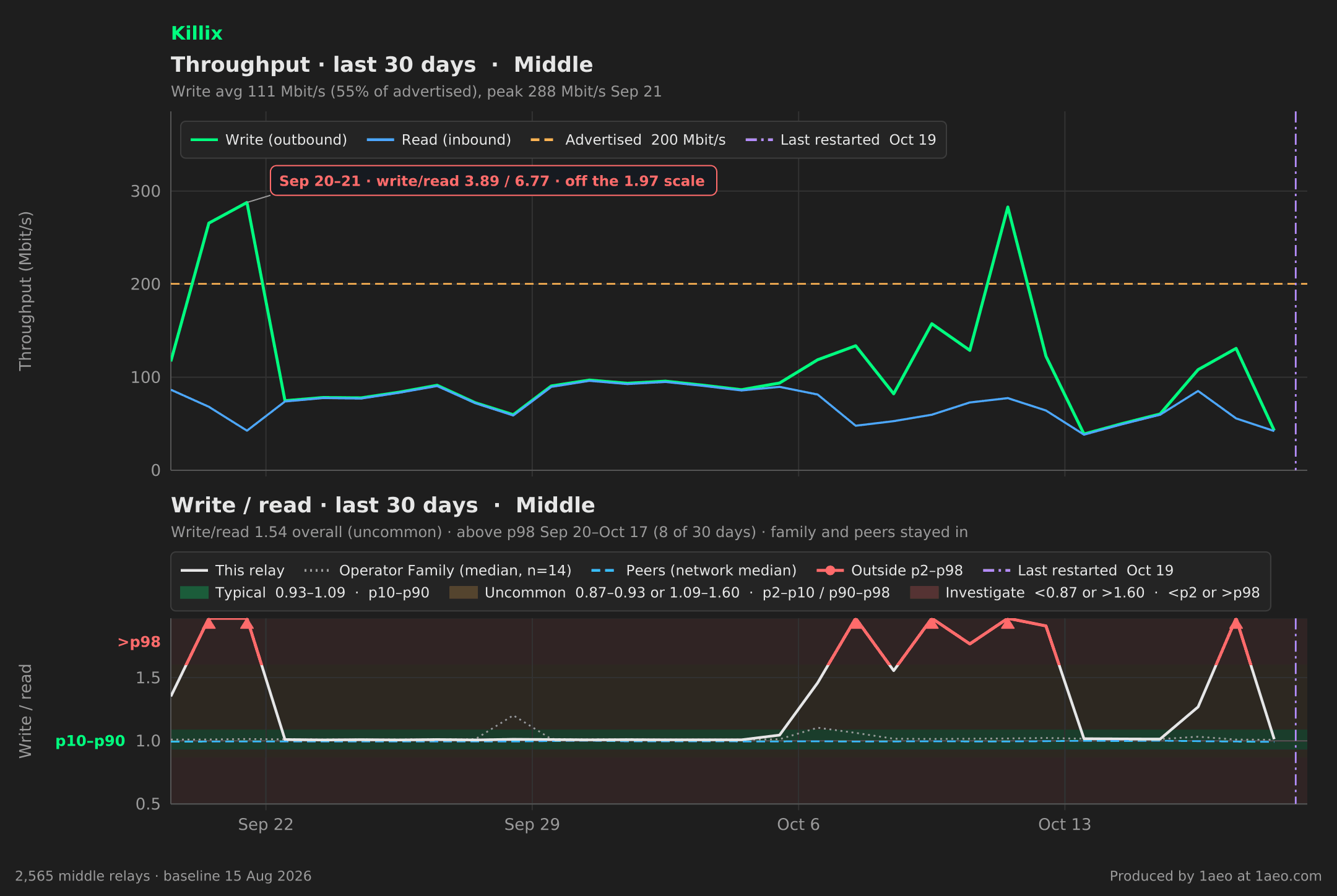Click the 0.5 tick on ratio axis
The width and height of the screenshot is (1337, 896).
(x=148, y=804)
